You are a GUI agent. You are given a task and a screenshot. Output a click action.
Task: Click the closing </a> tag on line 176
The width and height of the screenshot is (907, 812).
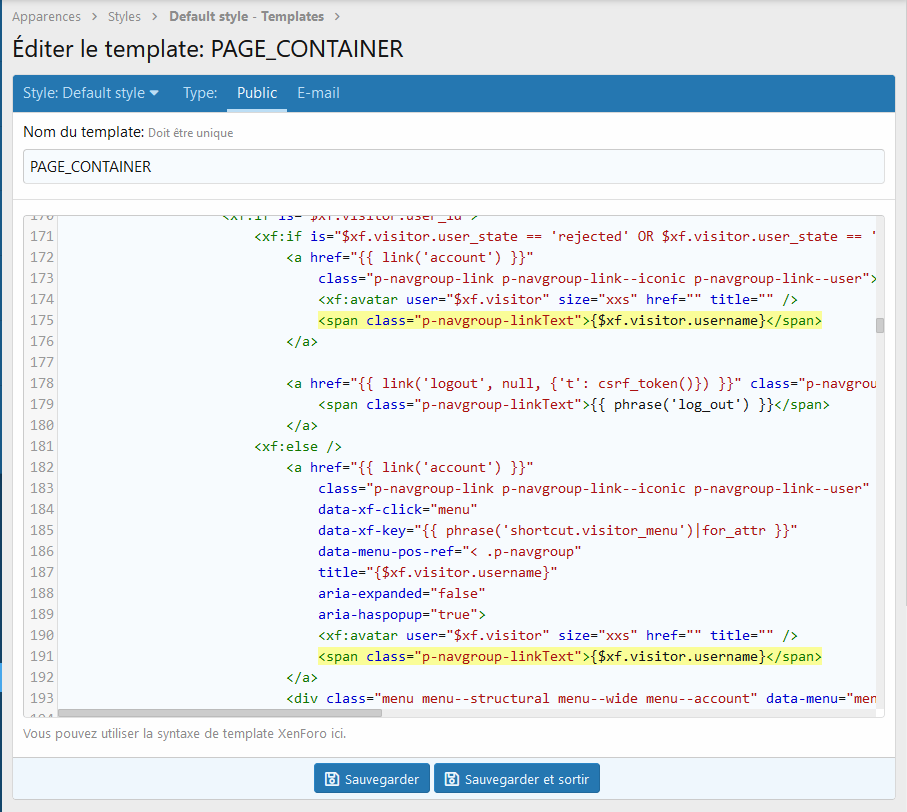[x=302, y=341]
